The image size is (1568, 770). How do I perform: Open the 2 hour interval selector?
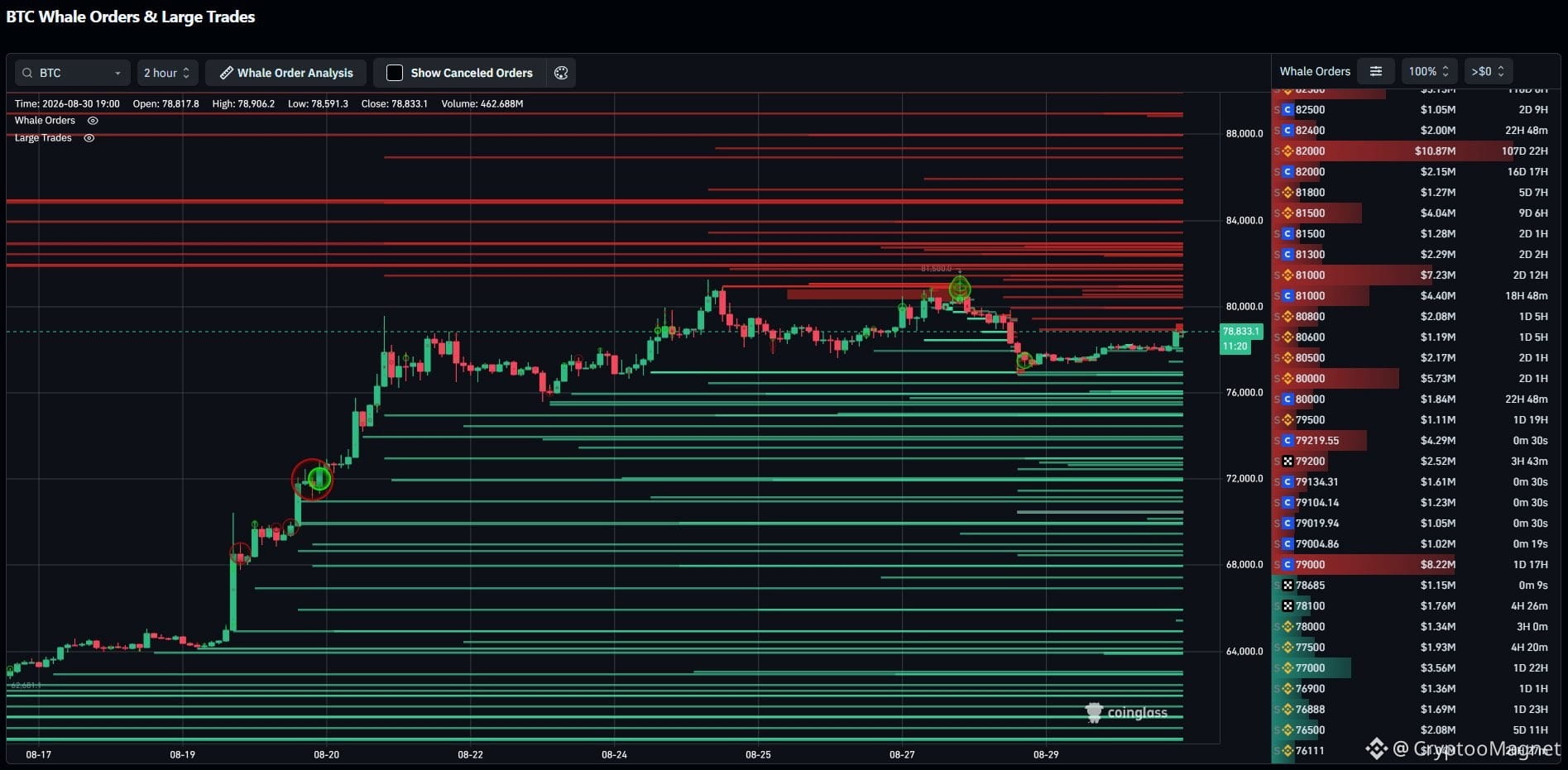coord(167,73)
